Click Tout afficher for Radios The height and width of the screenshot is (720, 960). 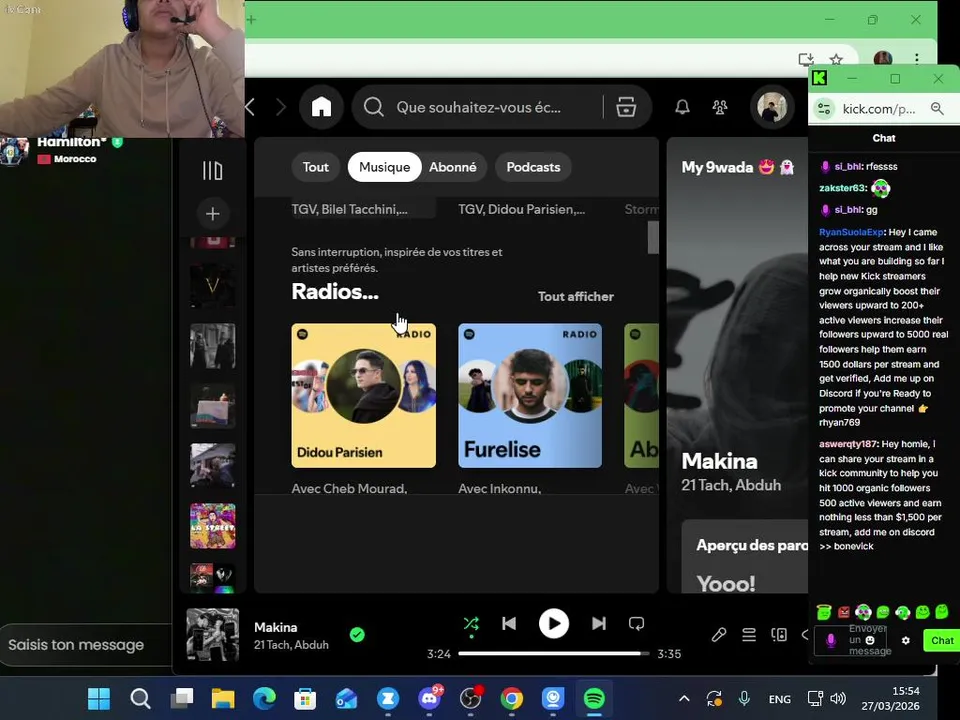(x=576, y=296)
